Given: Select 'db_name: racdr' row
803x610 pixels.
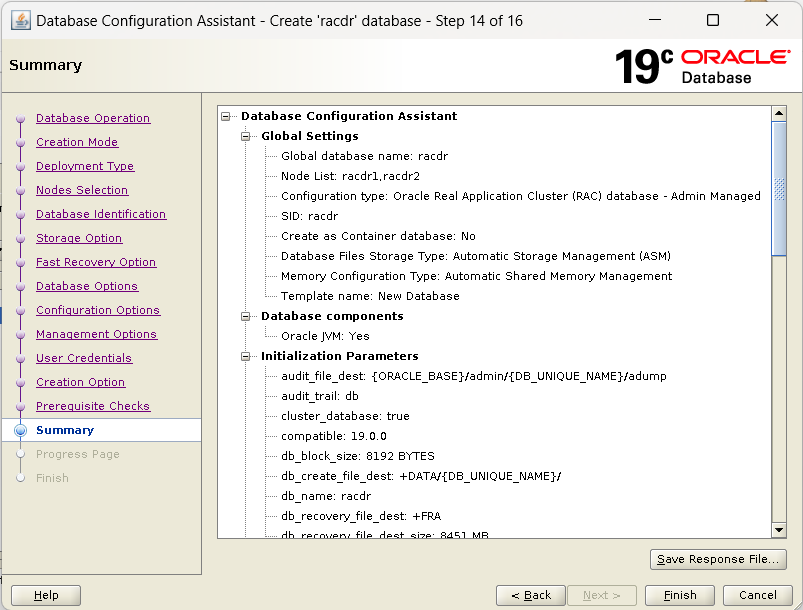Looking at the screenshot, I should point(326,496).
